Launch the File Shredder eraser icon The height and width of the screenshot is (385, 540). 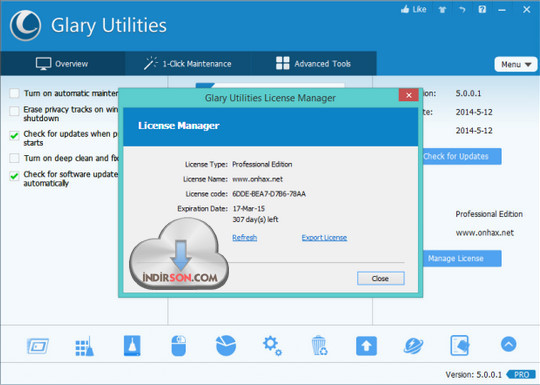tap(460, 345)
